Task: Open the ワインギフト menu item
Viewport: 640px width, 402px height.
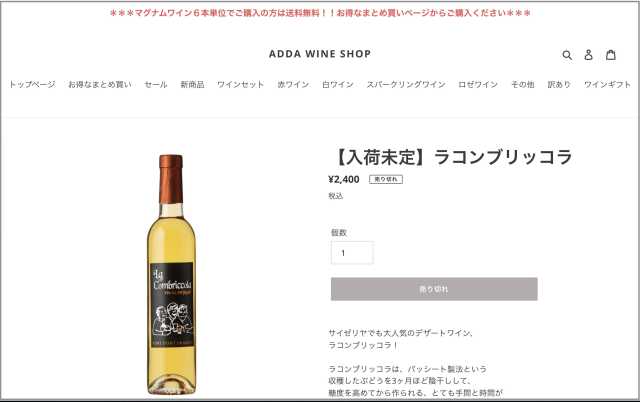Action: click(x=607, y=84)
